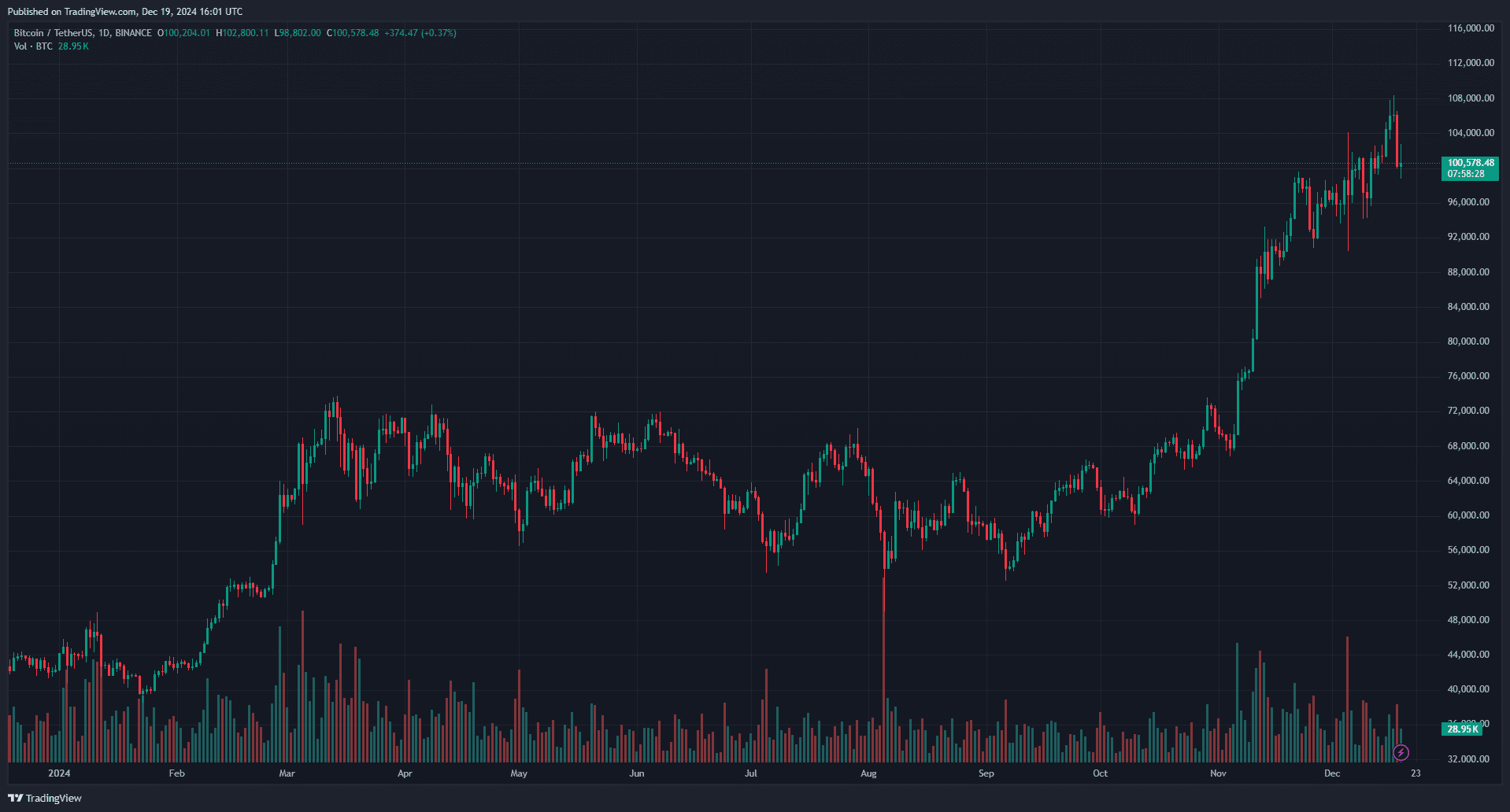Click the Vol · BTC indicator label
1510x812 pixels.
33,46
